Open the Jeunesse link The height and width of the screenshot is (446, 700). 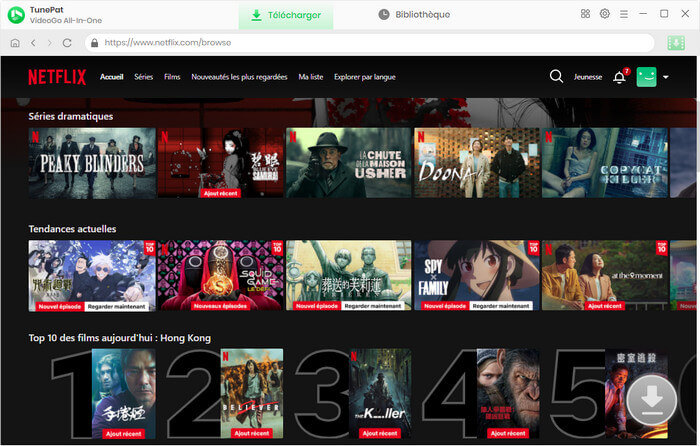click(588, 77)
